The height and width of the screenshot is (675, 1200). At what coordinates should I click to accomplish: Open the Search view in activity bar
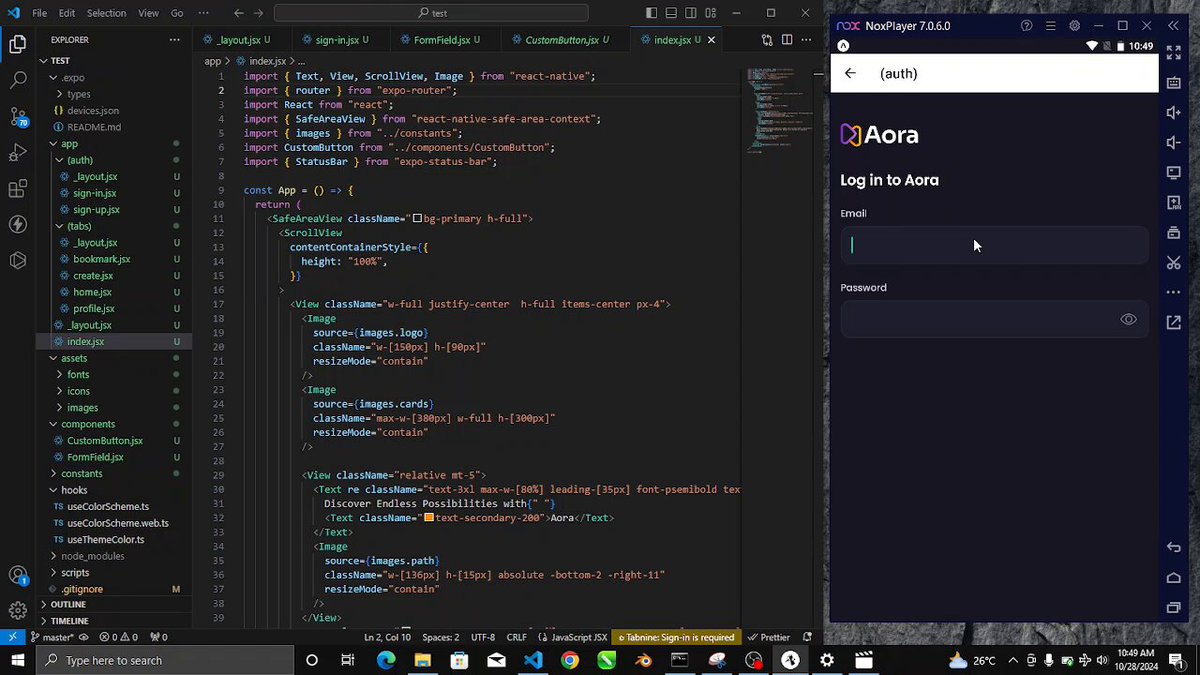(17, 81)
